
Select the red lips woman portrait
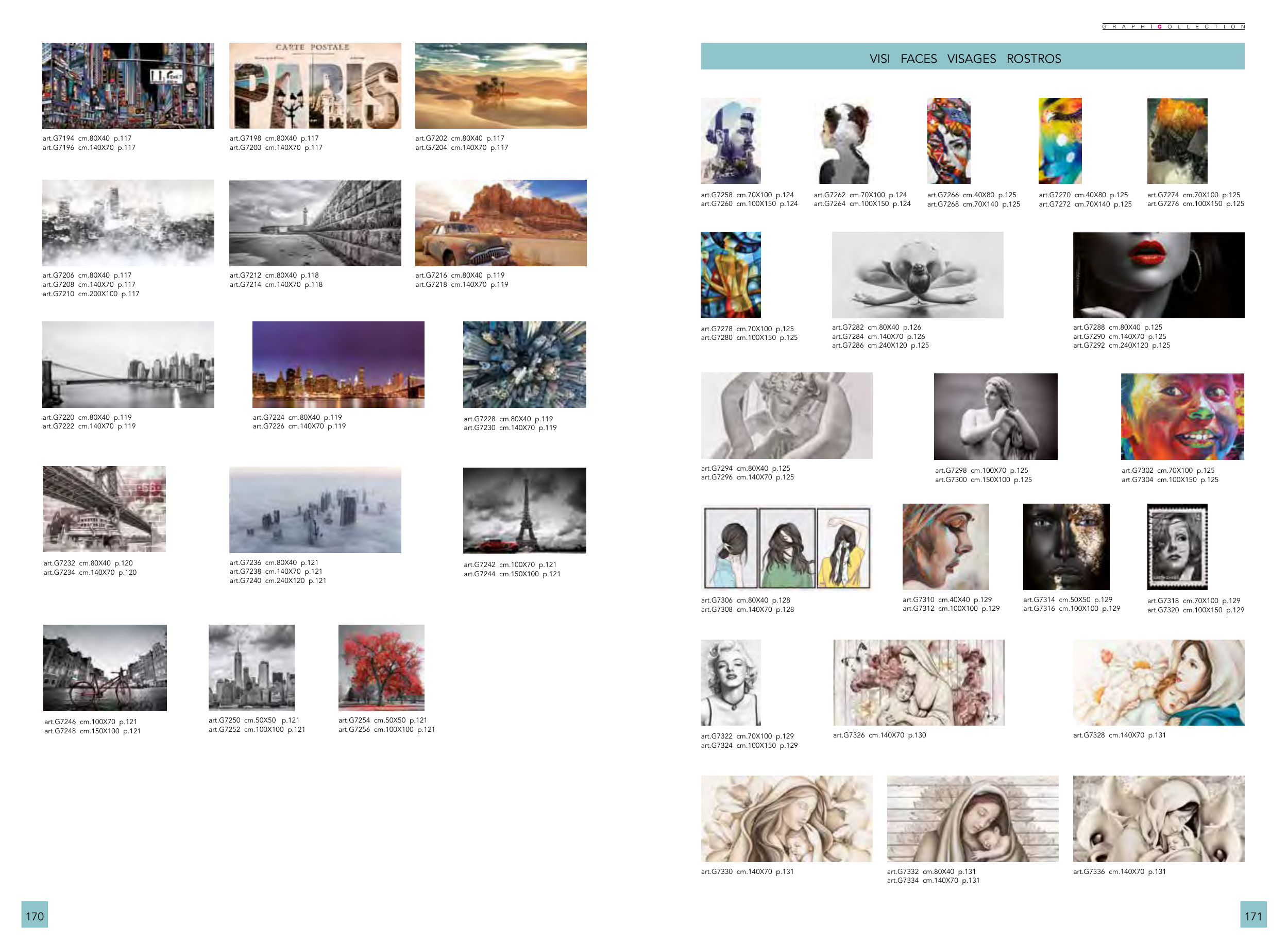pyautogui.click(x=1158, y=274)
